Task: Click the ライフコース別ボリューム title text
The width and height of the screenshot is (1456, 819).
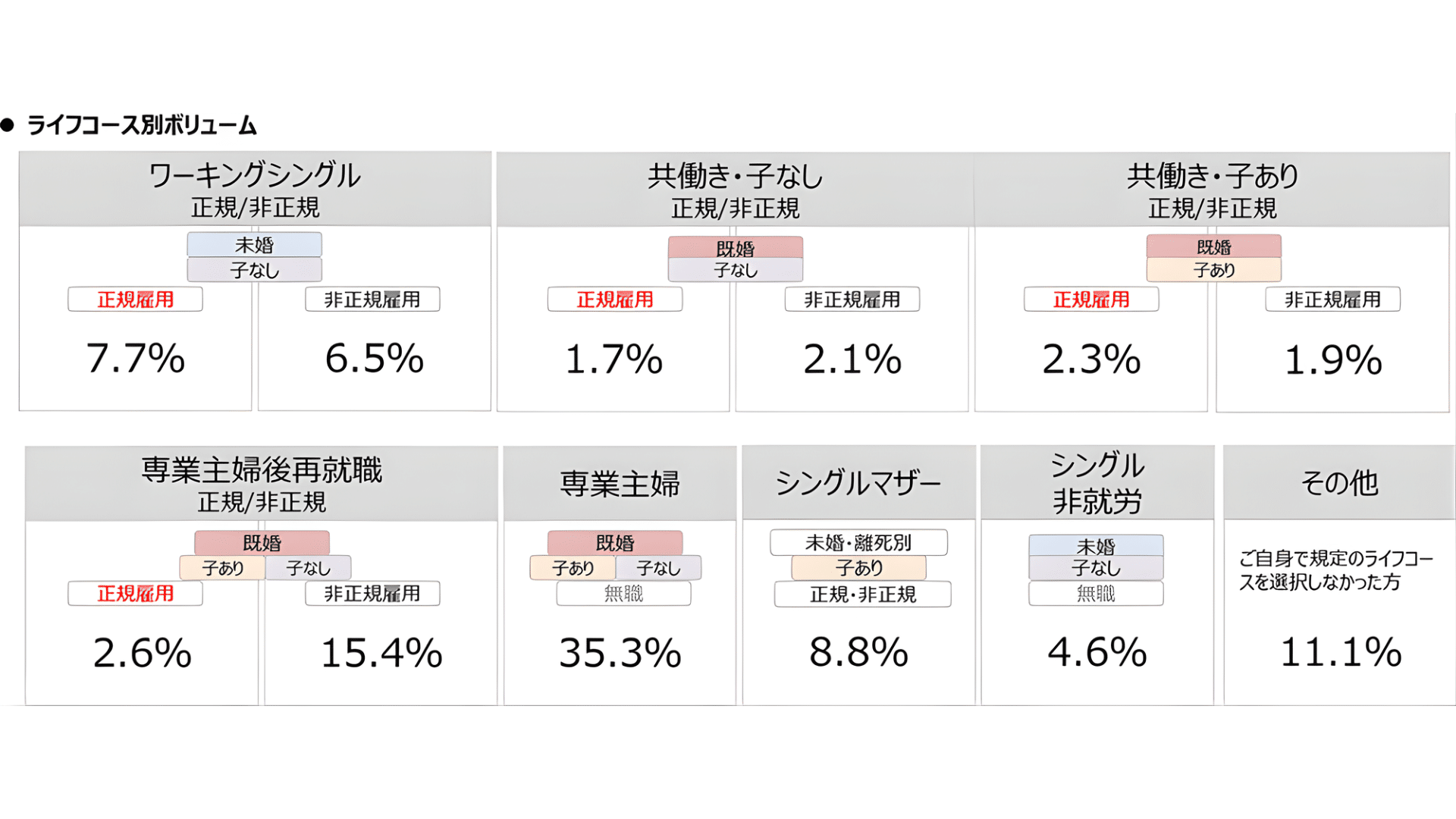Action: tap(142, 125)
